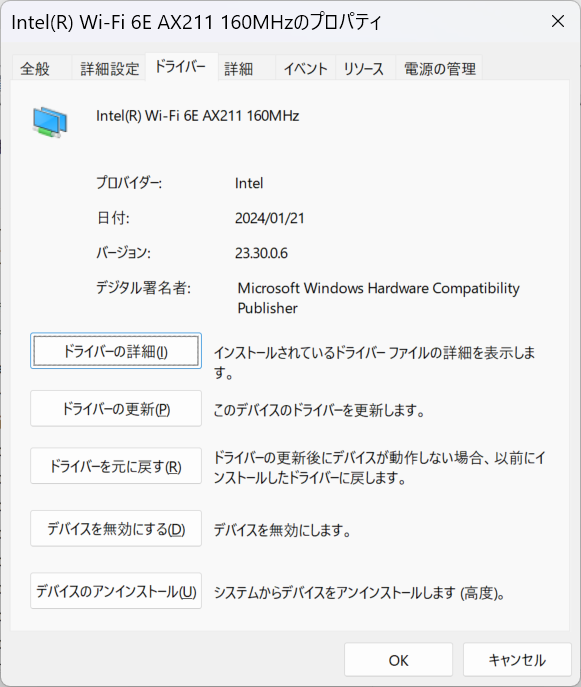This screenshot has height=687, width=581.
Task: Click the Microsoft Windows Hardware Compatibility Publisher text
Action: pyautogui.click(x=378, y=298)
